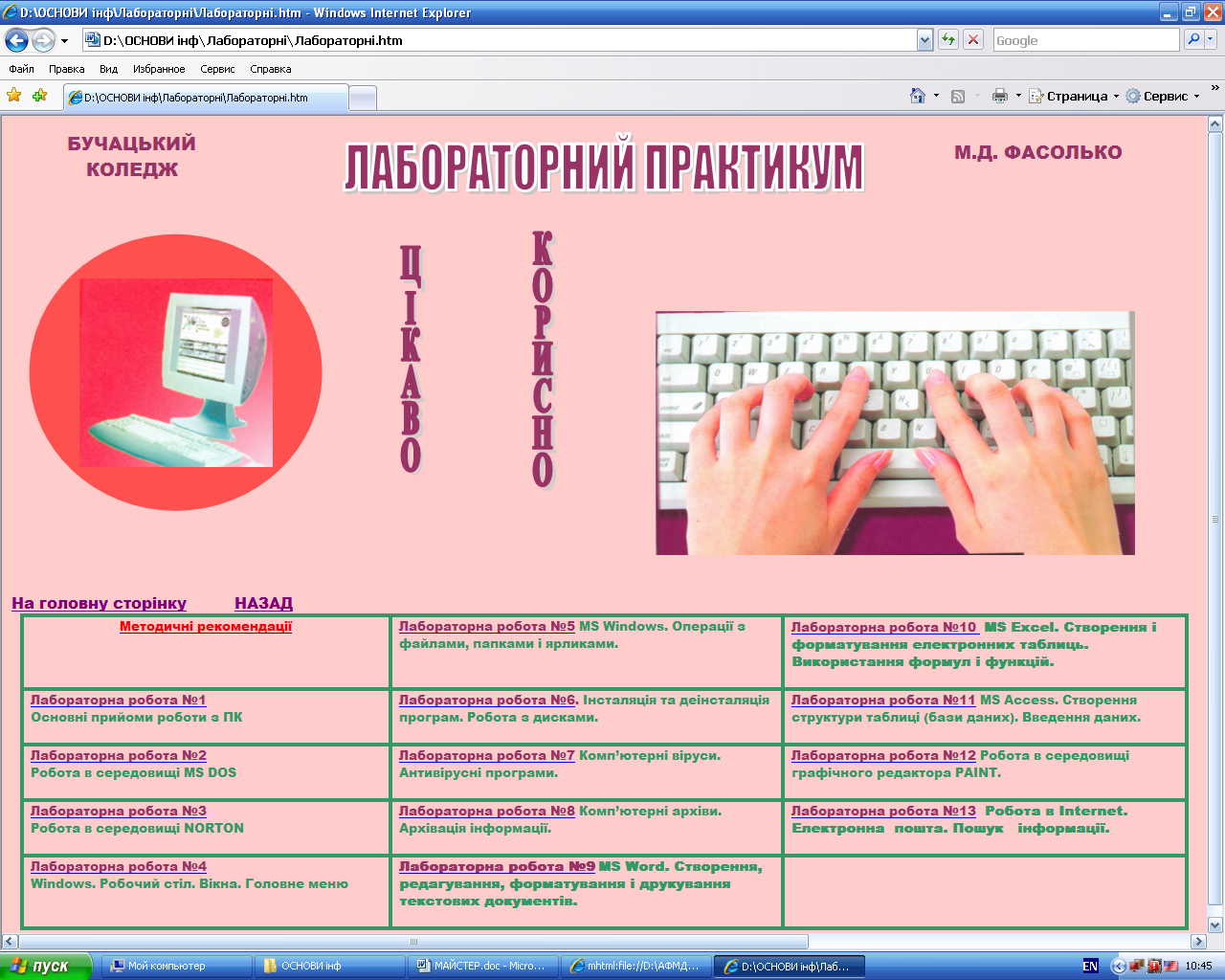Switch to ОСНОВИ інф taskbar folder
This screenshot has height=980, width=1225.
pos(330,966)
